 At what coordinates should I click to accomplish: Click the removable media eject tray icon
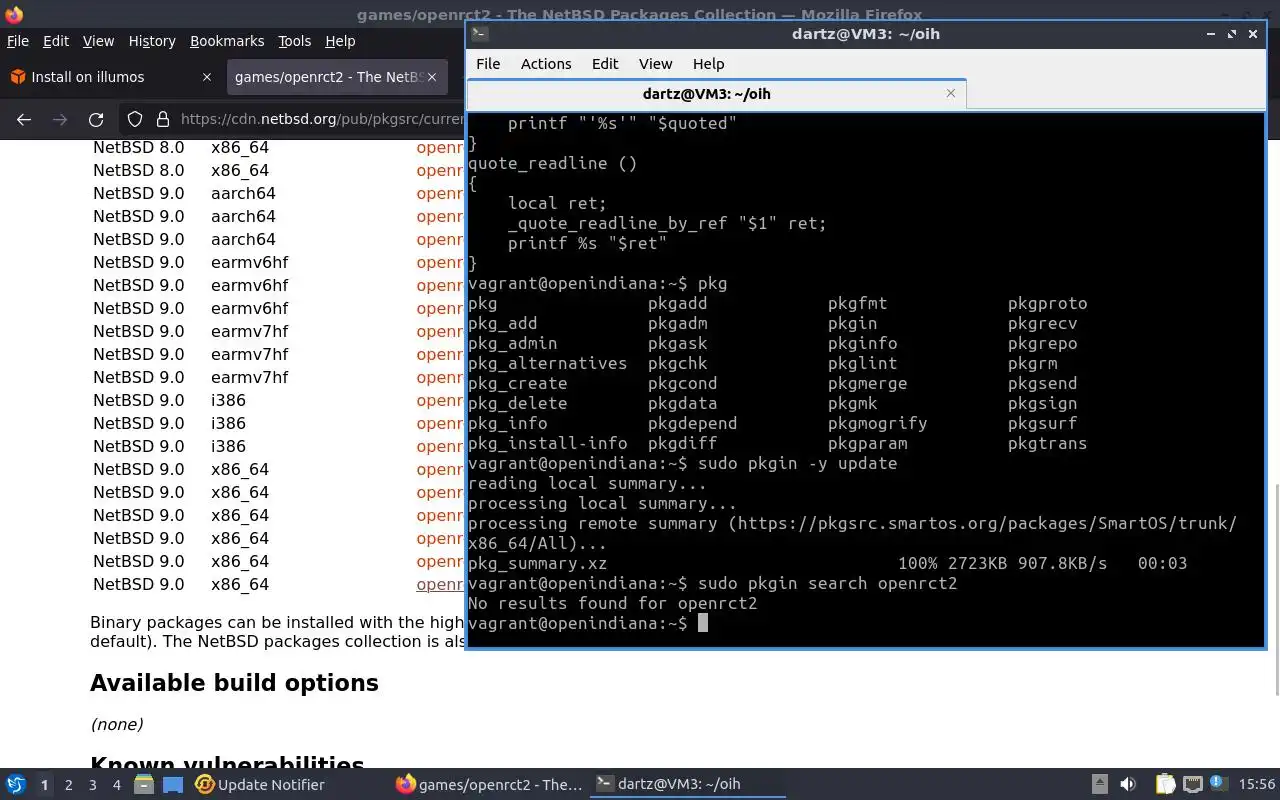click(x=1099, y=785)
